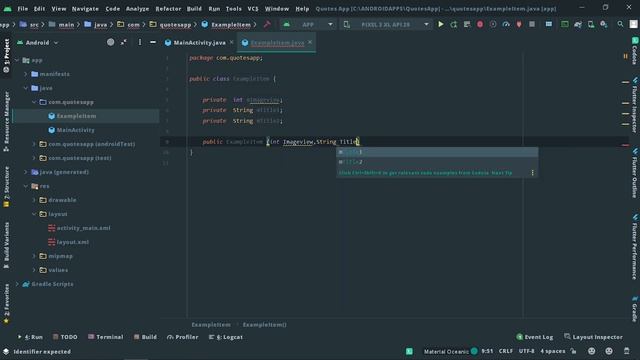This screenshot has width=640, height=360.
Task: Expand the com.quotesapp (androidTest) package
Action: 34,144
